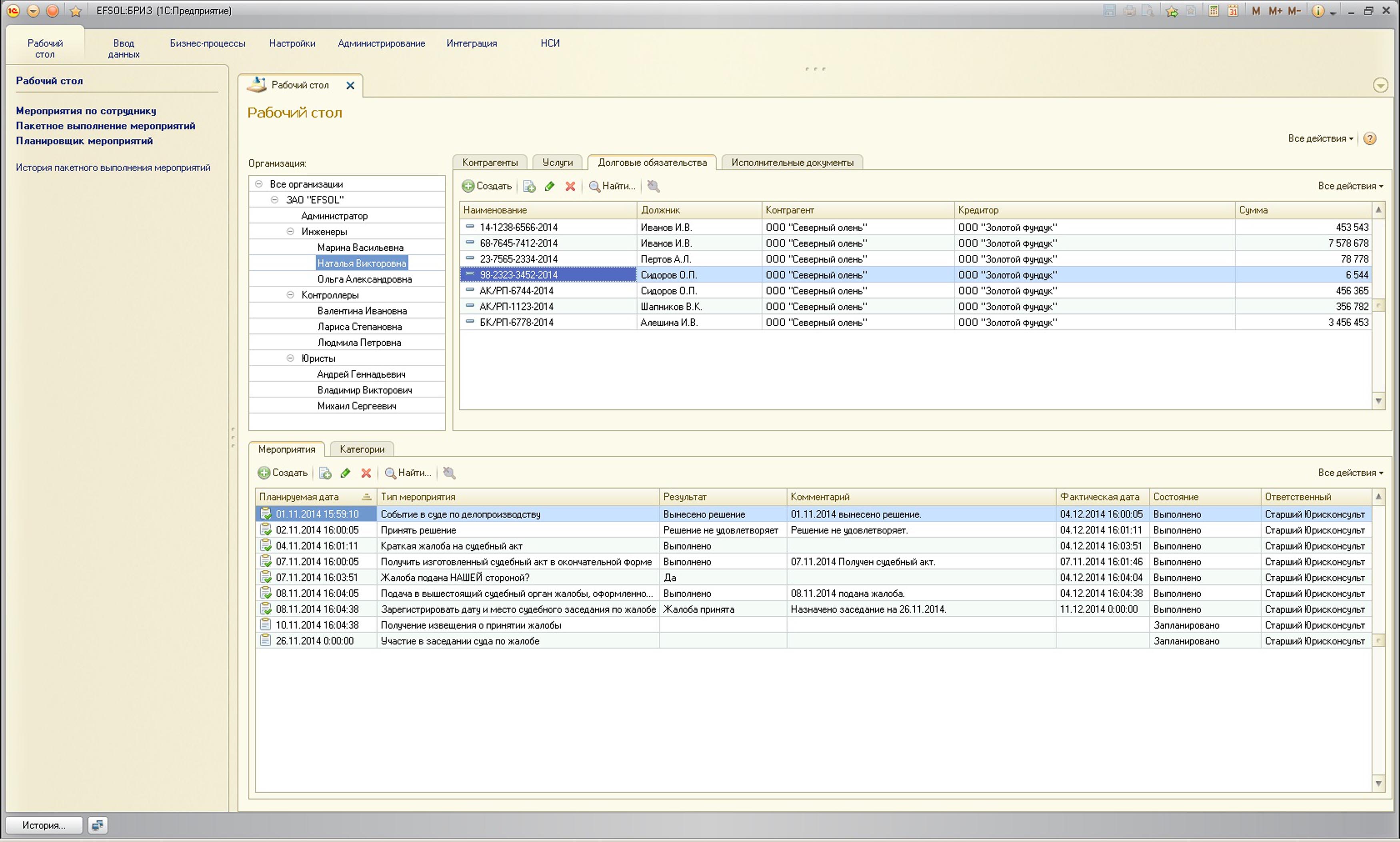This screenshot has width=1400, height=842.
Task: Open the Планировщик мероприятий link
Action: (x=84, y=141)
